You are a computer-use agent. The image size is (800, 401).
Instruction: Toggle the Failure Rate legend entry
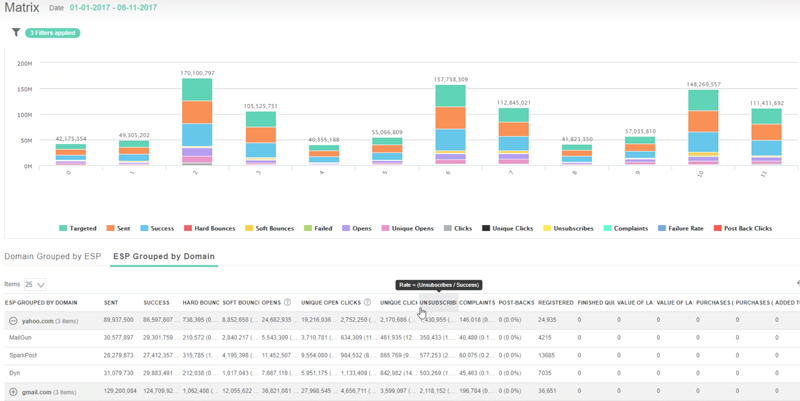[x=681, y=229]
